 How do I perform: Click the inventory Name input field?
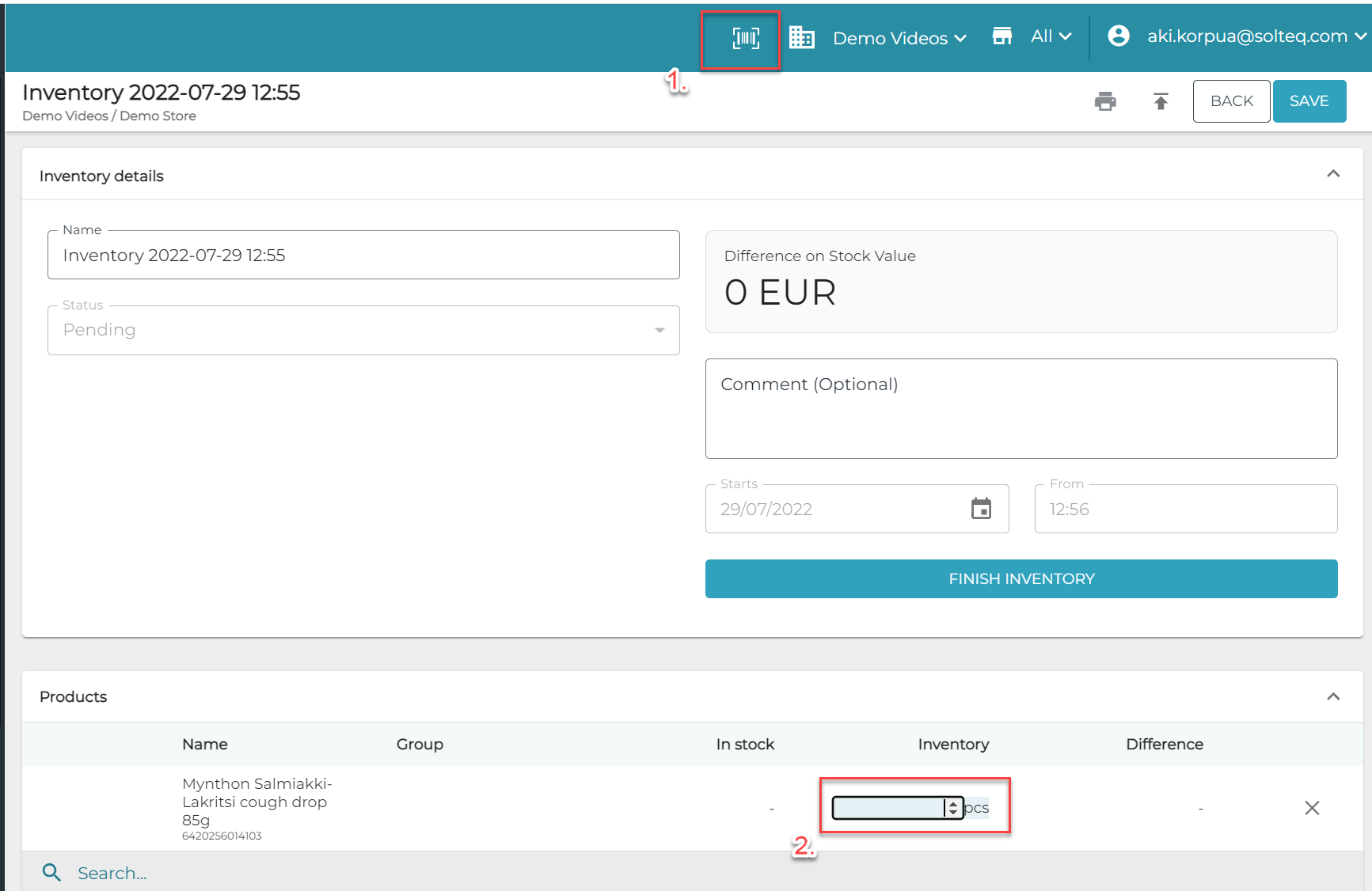(x=363, y=256)
